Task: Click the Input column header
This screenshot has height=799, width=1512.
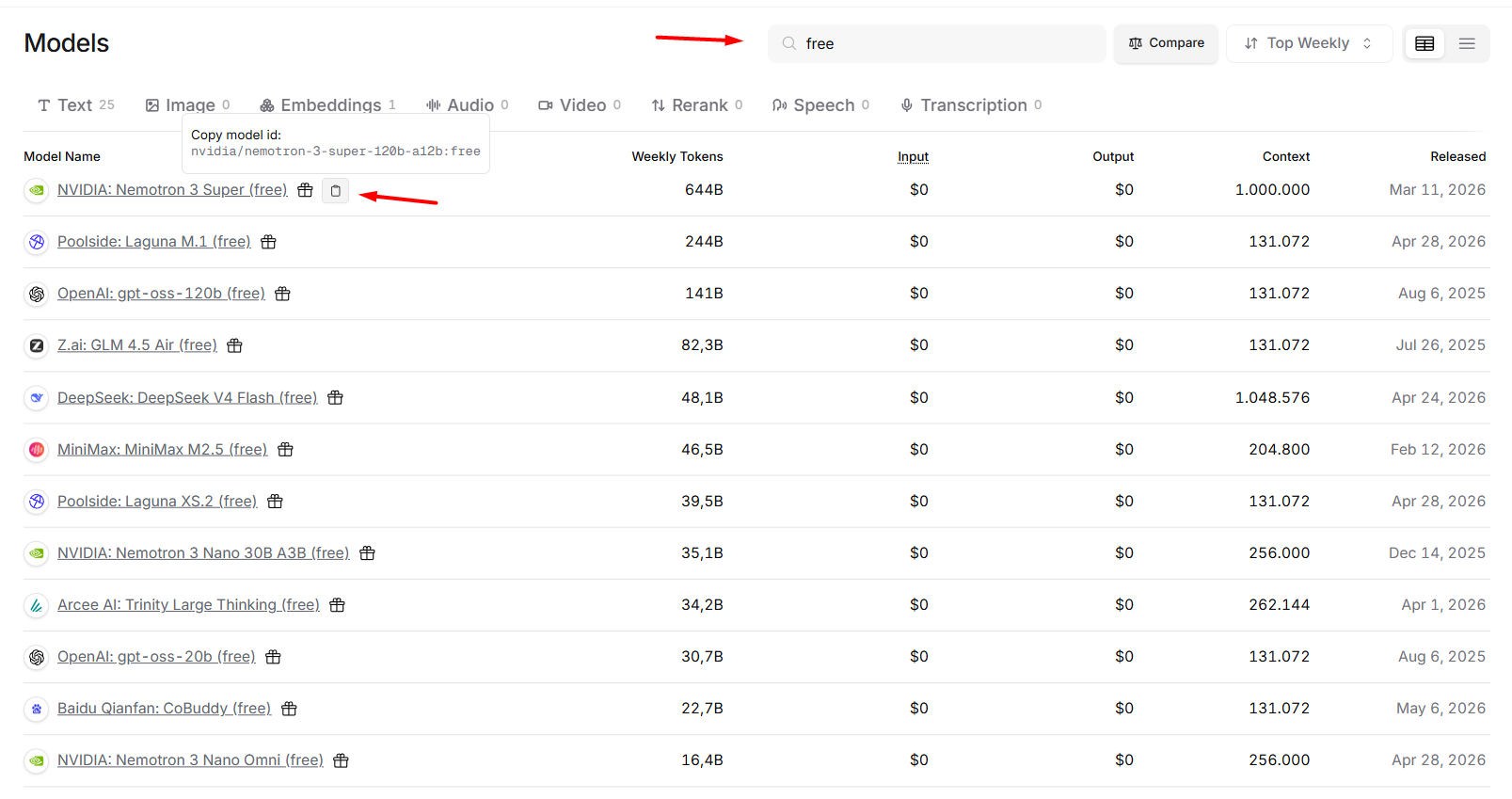Action: coord(913,157)
